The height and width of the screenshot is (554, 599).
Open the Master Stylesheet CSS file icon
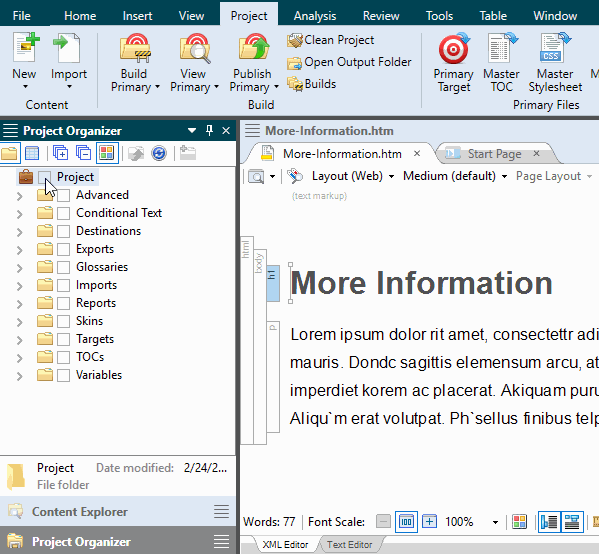point(555,48)
